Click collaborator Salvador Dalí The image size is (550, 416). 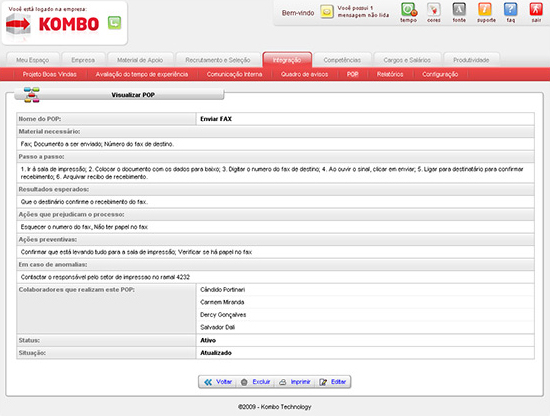coord(217,327)
